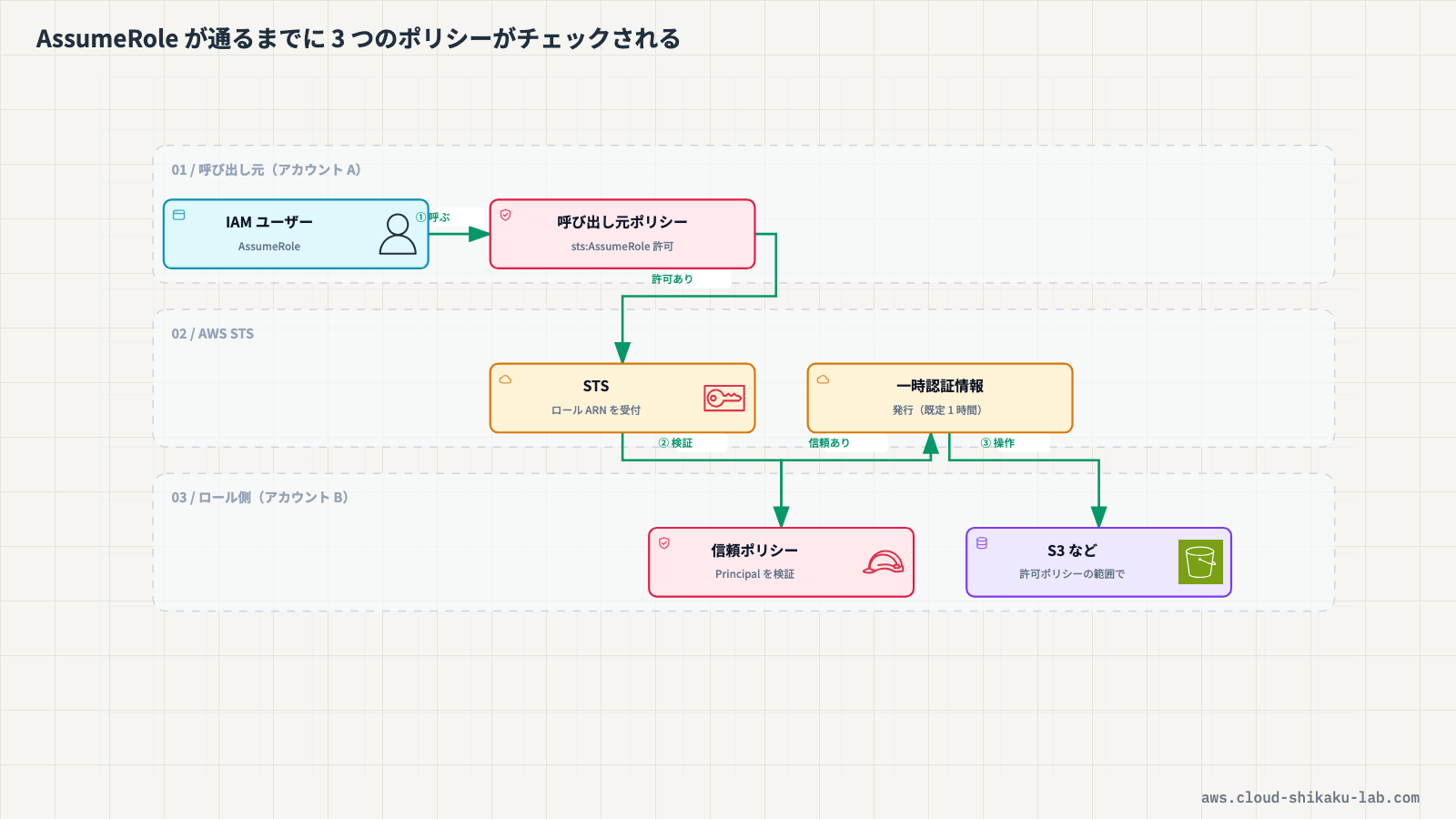Click the 02 / AWS STS lane label
1456x819 pixels.
(x=213, y=334)
